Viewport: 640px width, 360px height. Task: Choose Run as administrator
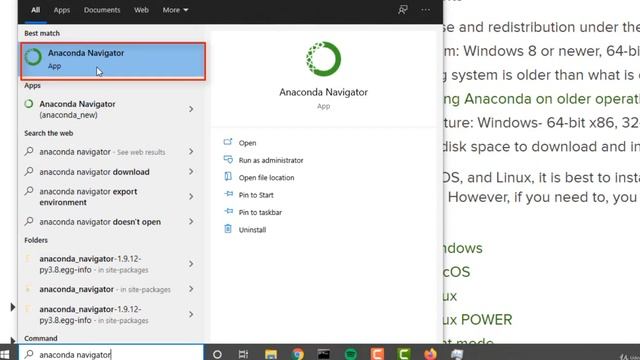tap(271, 160)
